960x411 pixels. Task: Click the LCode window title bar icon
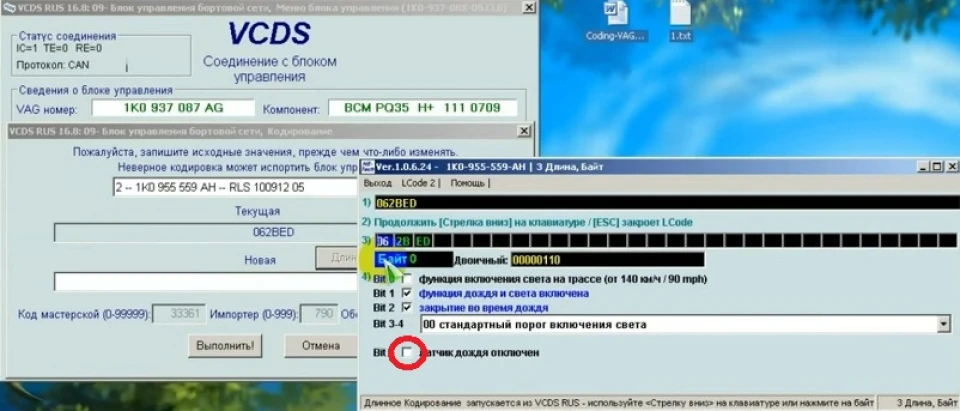pos(367,167)
